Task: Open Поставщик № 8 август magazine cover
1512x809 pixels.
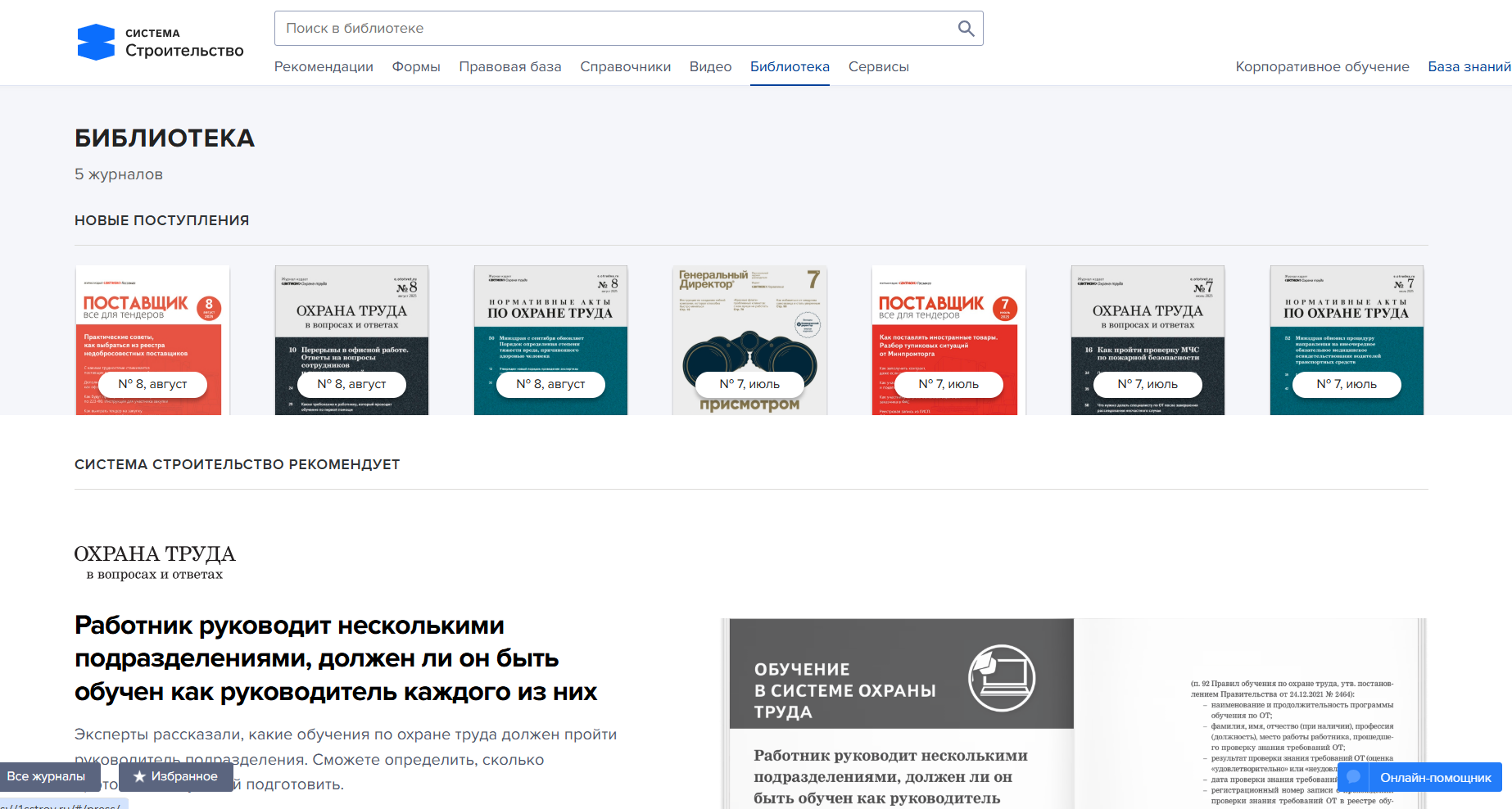Action: tap(152, 340)
